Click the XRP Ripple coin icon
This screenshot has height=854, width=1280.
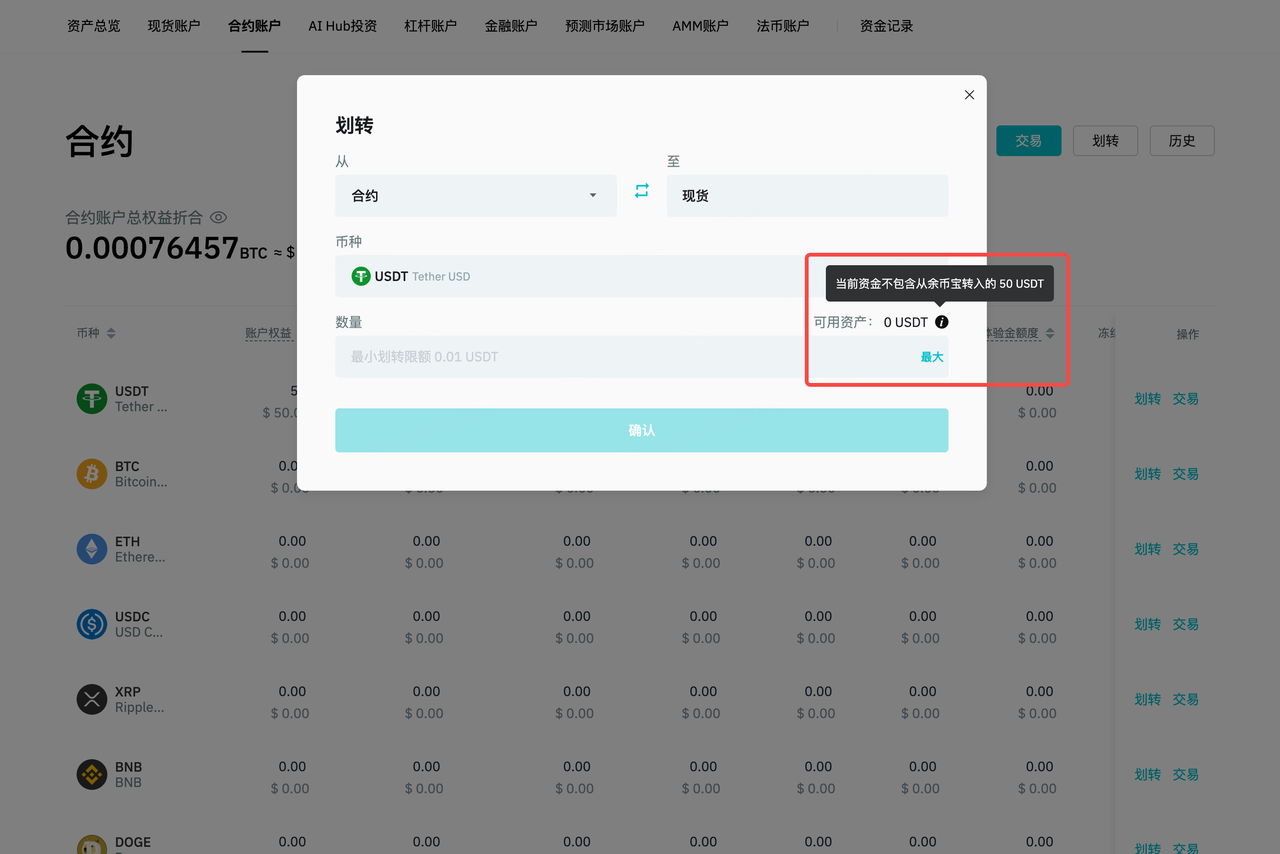coord(92,699)
